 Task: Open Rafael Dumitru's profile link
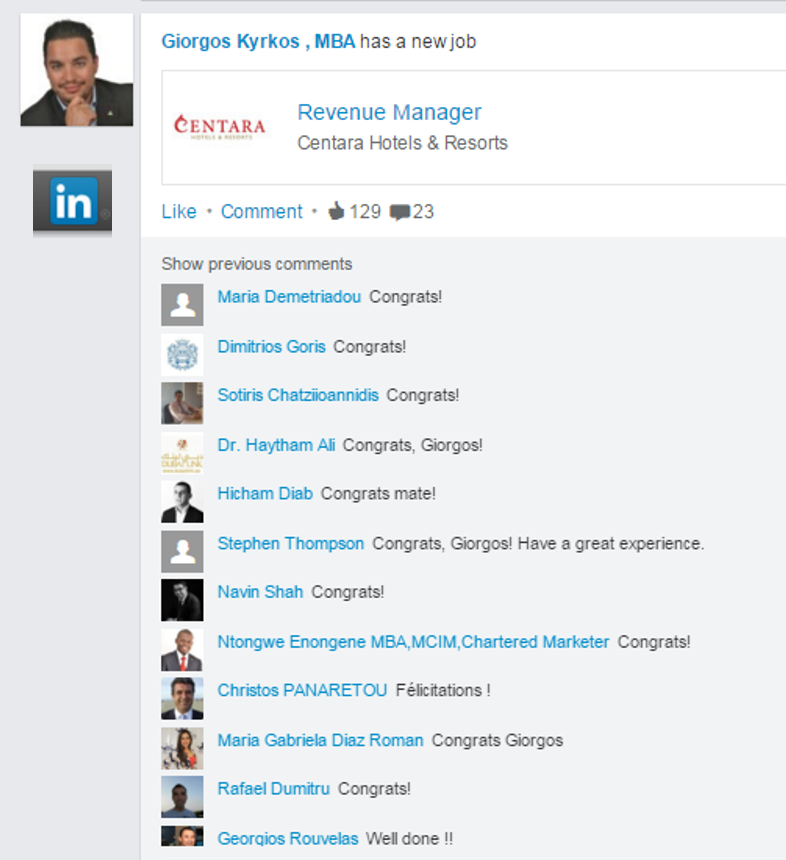tap(273, 789)
